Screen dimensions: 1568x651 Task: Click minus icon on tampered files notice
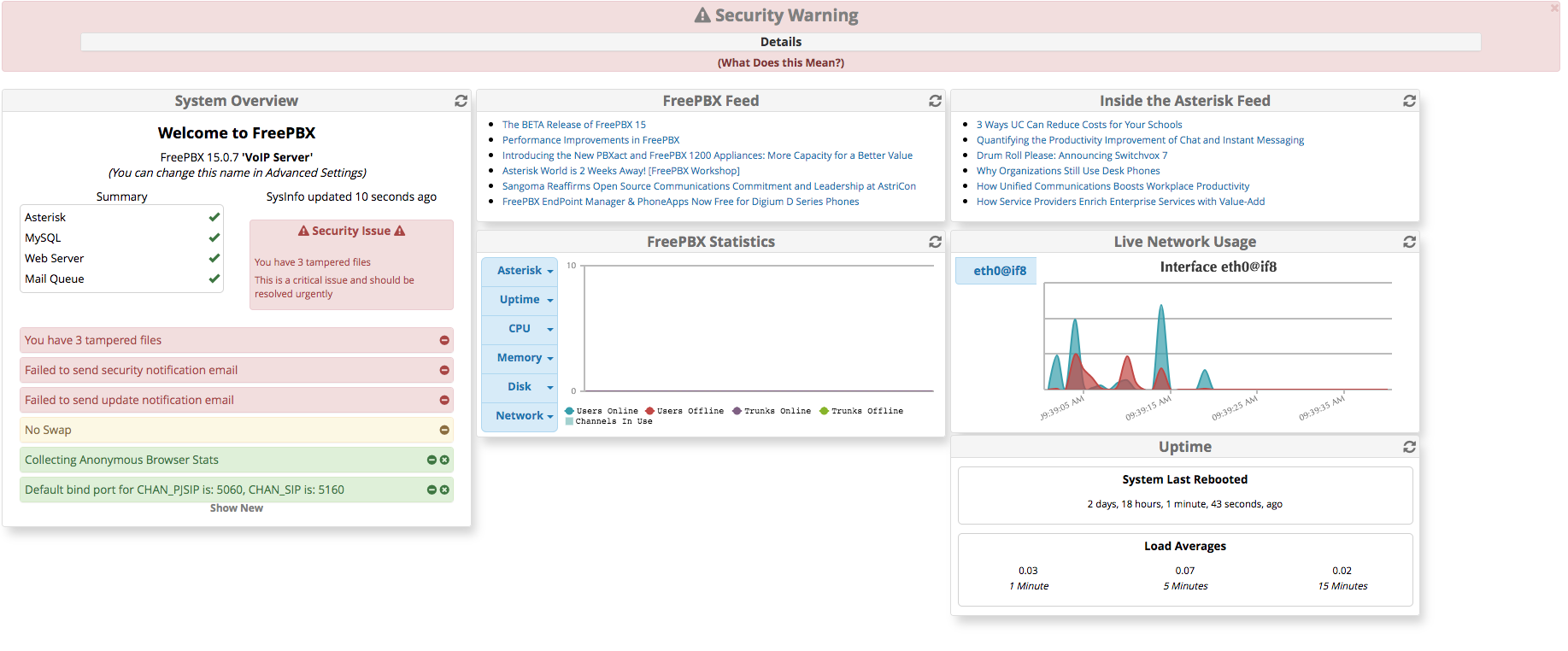(444, 340)
